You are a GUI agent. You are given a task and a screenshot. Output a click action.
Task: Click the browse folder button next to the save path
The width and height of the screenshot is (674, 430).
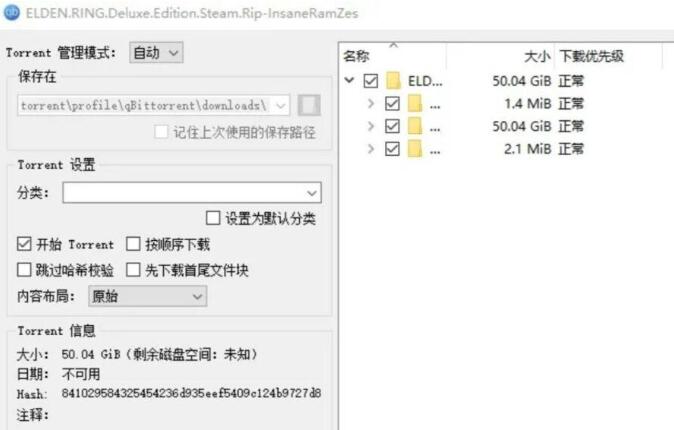point(309,105)
